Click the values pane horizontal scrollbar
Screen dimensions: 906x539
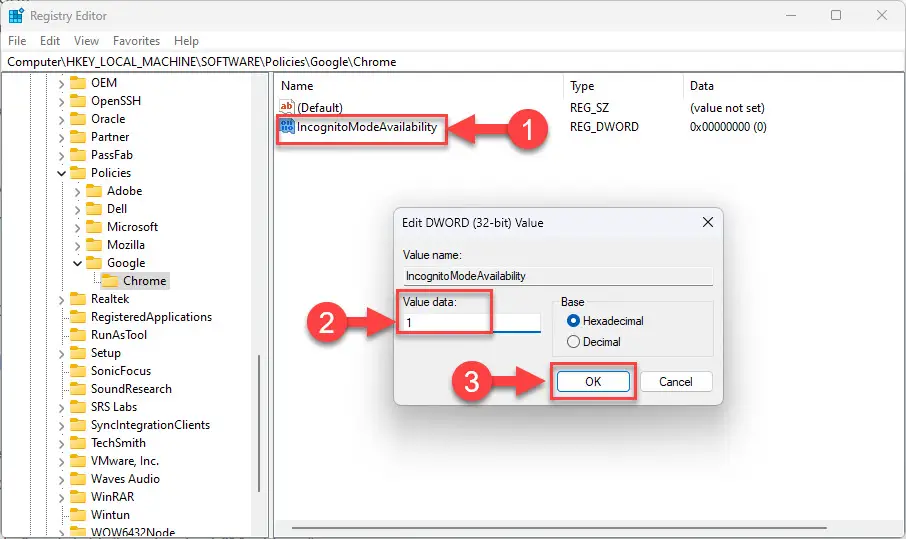click(x=559, y=527)
